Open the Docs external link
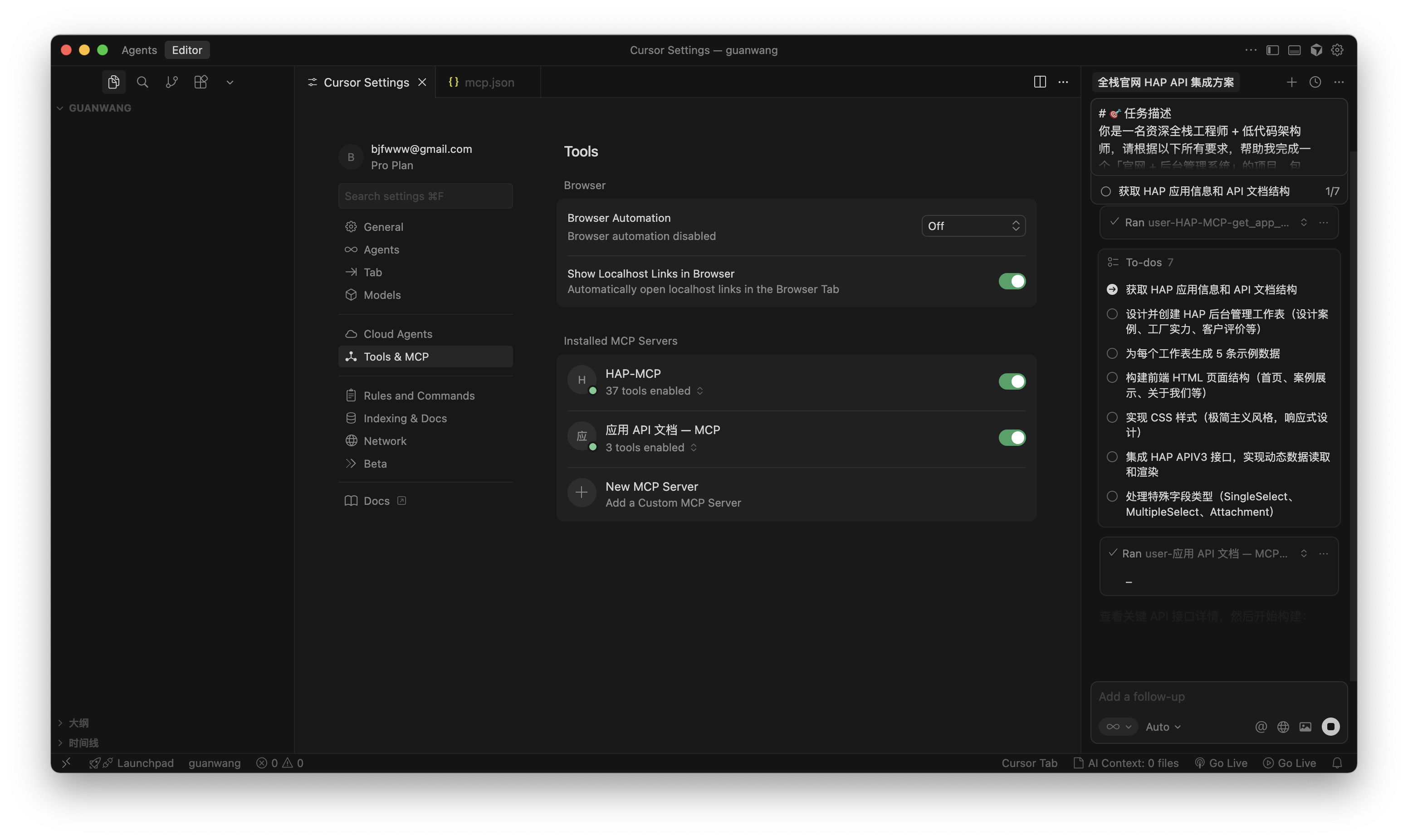Screen dimensions: 1408x840 pyautogui.click(x=376, y=501)
